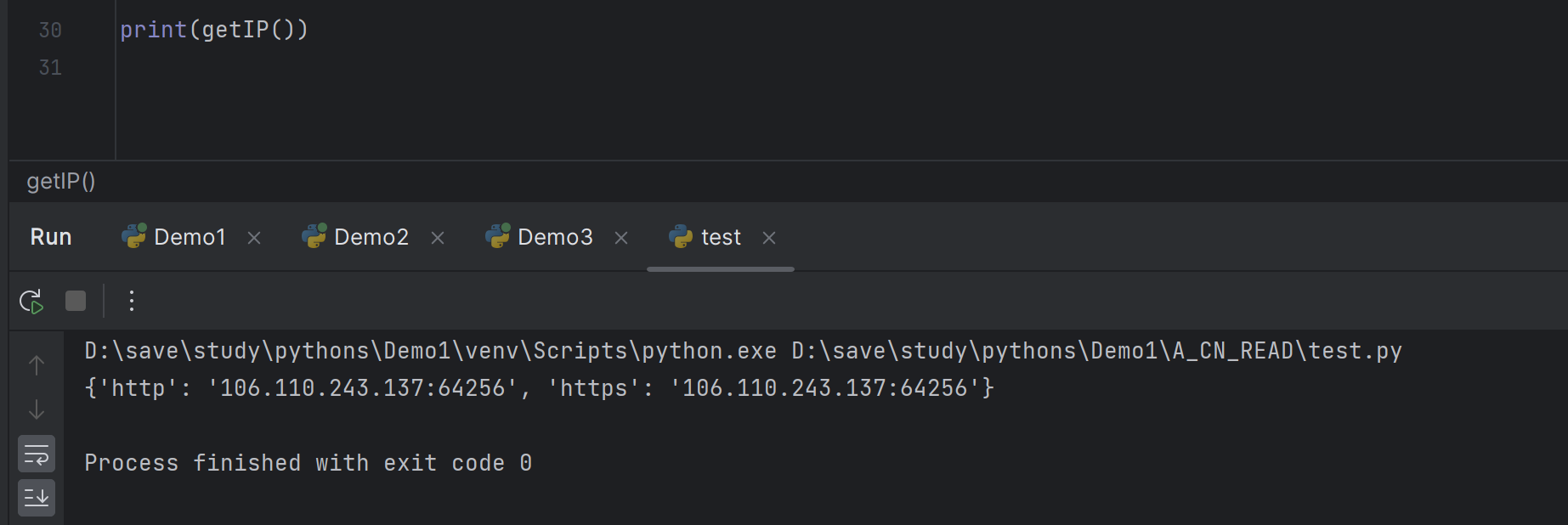
Task: Close the Demo3 run tab
Action: point(621,238)
